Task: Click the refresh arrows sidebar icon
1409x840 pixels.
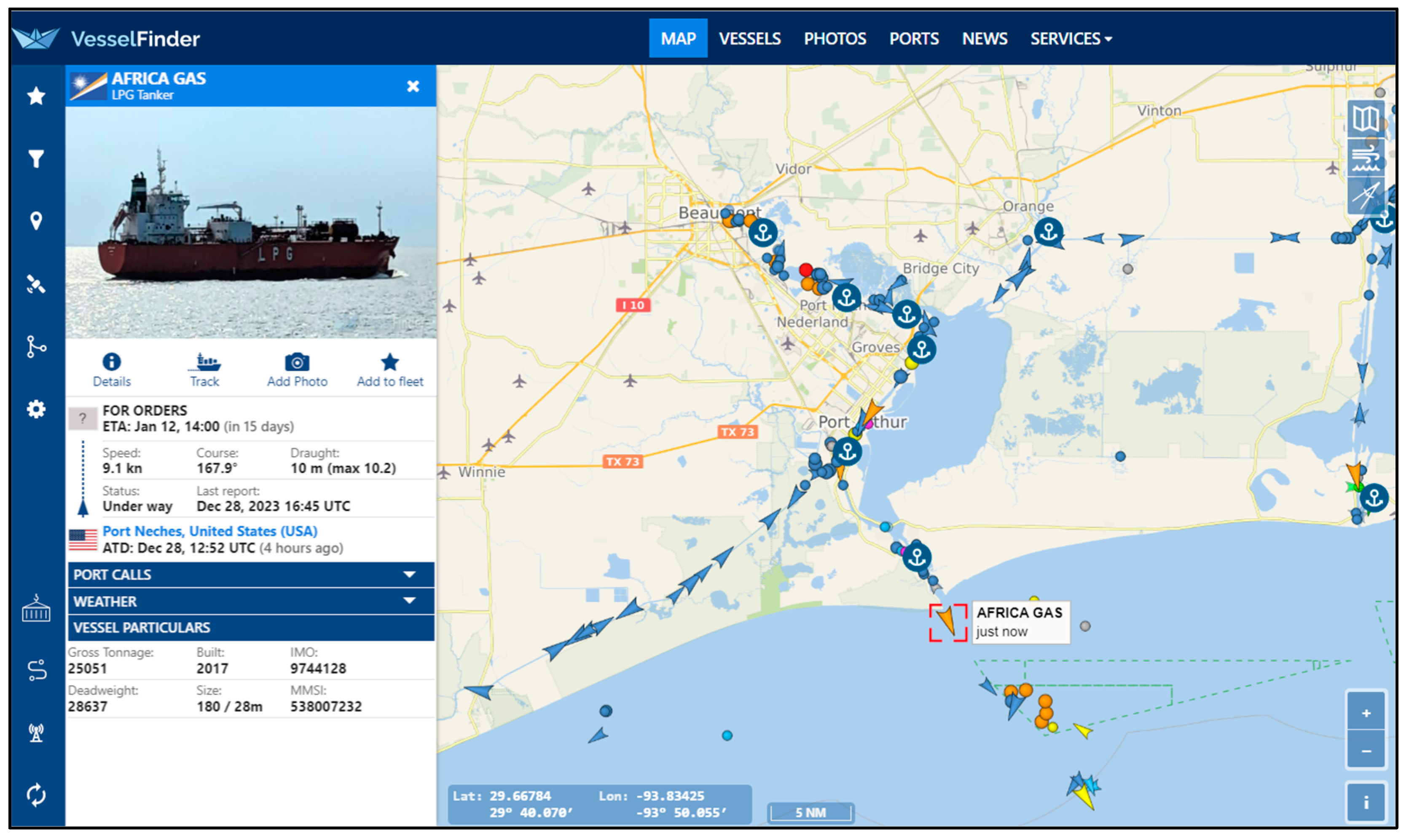Action: click(36, 795)
